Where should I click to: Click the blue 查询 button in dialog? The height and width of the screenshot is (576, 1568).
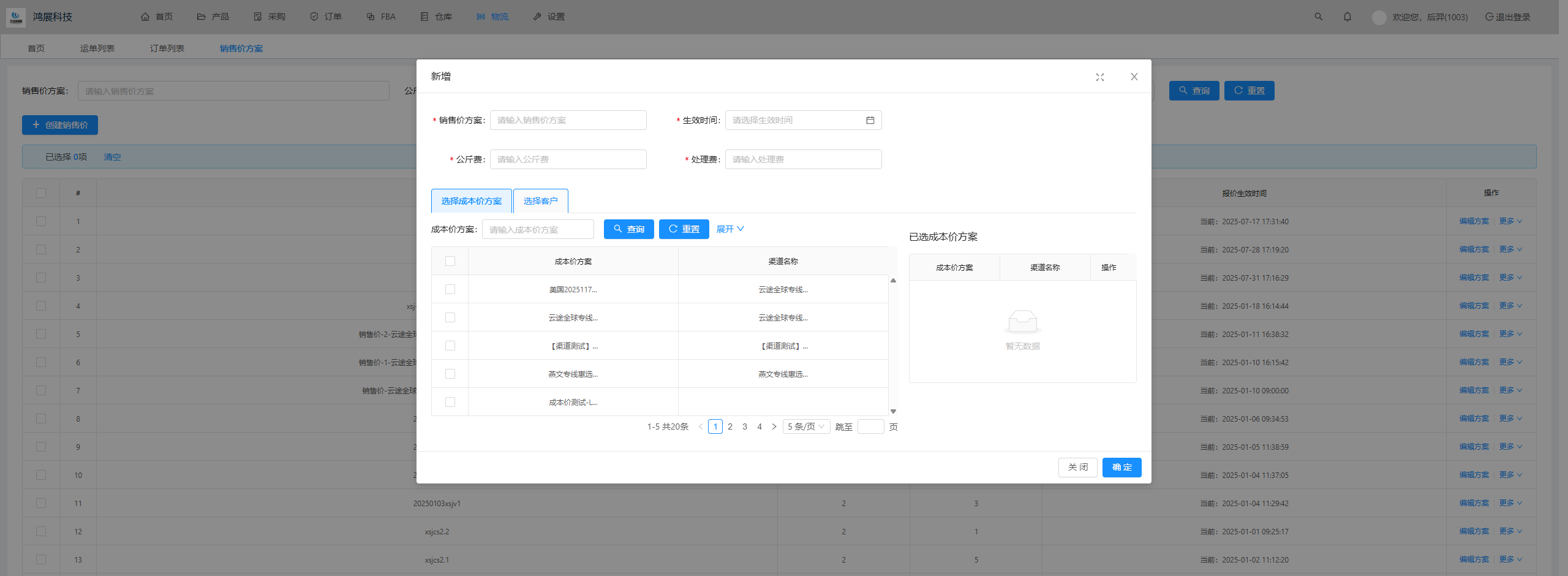(x=628, y=229)
